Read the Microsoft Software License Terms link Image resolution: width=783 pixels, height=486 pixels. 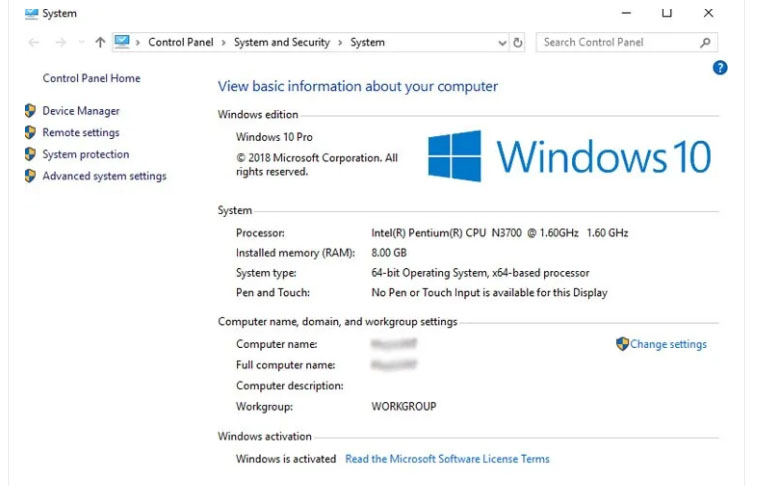click(447, 459)
